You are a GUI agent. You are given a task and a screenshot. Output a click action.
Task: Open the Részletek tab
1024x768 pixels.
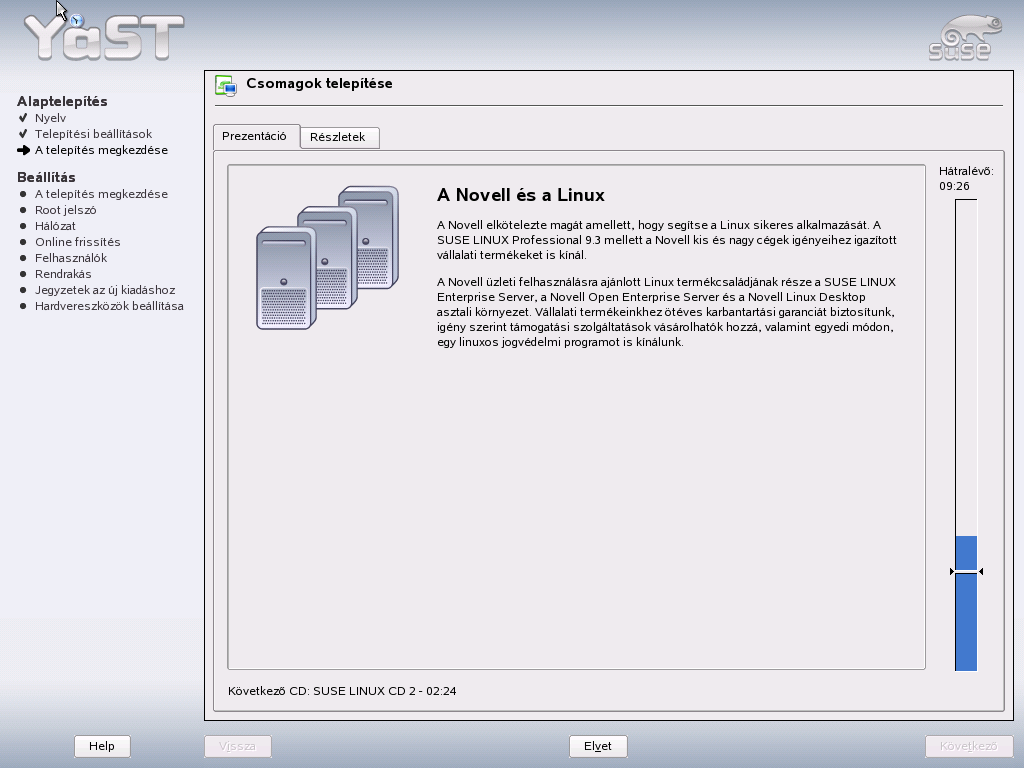coord(338,137)
